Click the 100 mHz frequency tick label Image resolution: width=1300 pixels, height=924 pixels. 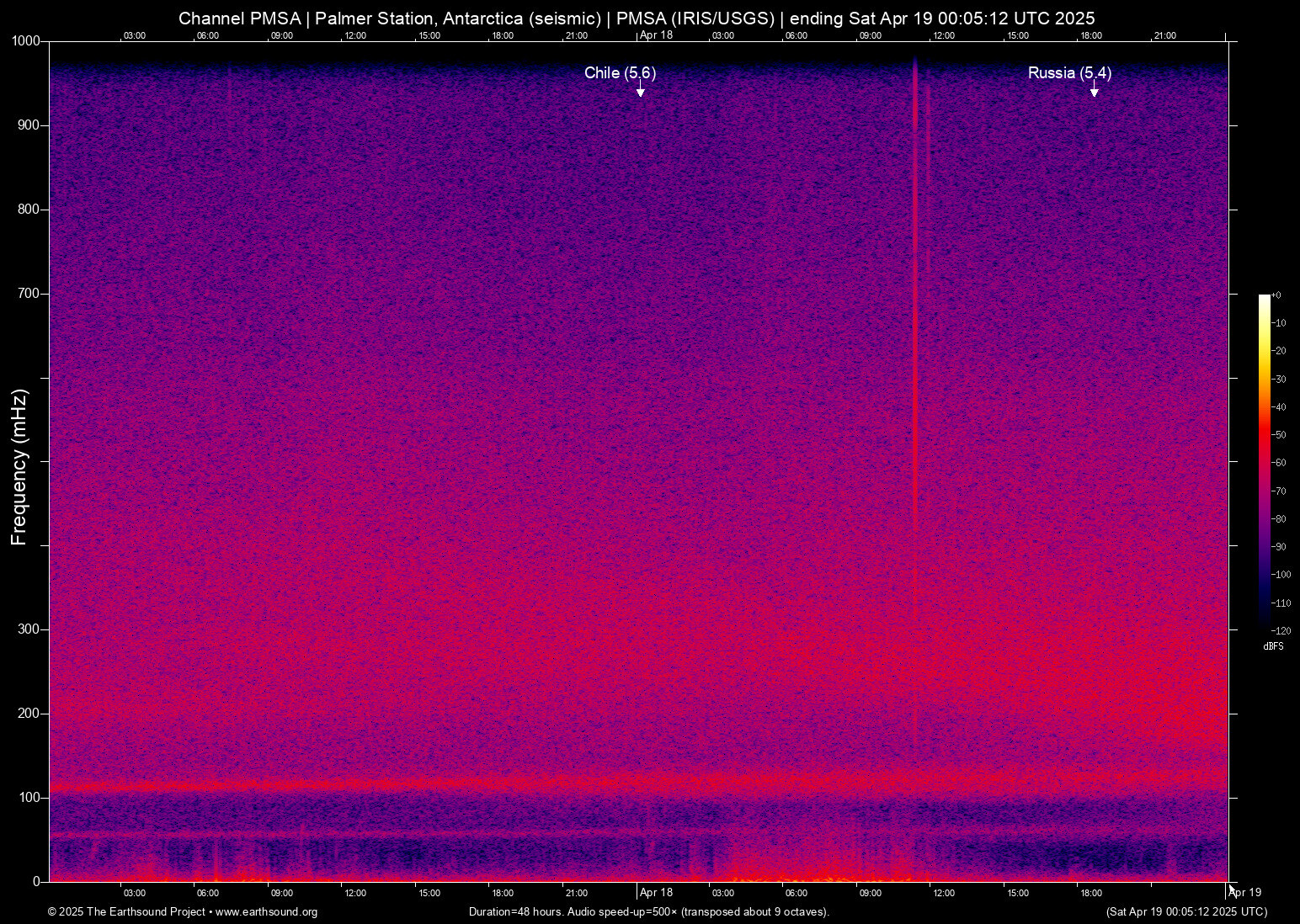(x=29, y=798)
